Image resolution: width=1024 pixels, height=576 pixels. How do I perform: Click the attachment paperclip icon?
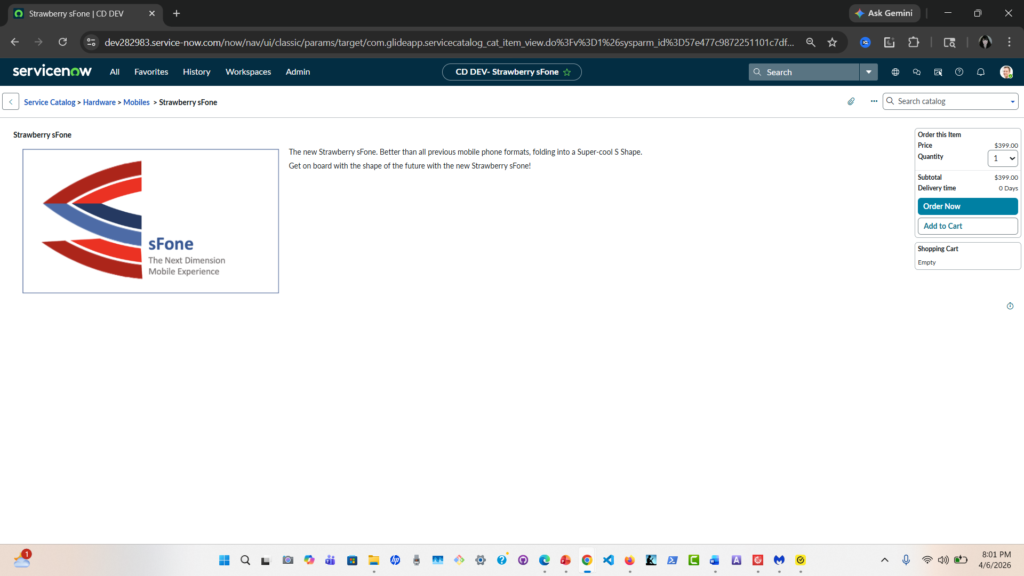[851, 101]
